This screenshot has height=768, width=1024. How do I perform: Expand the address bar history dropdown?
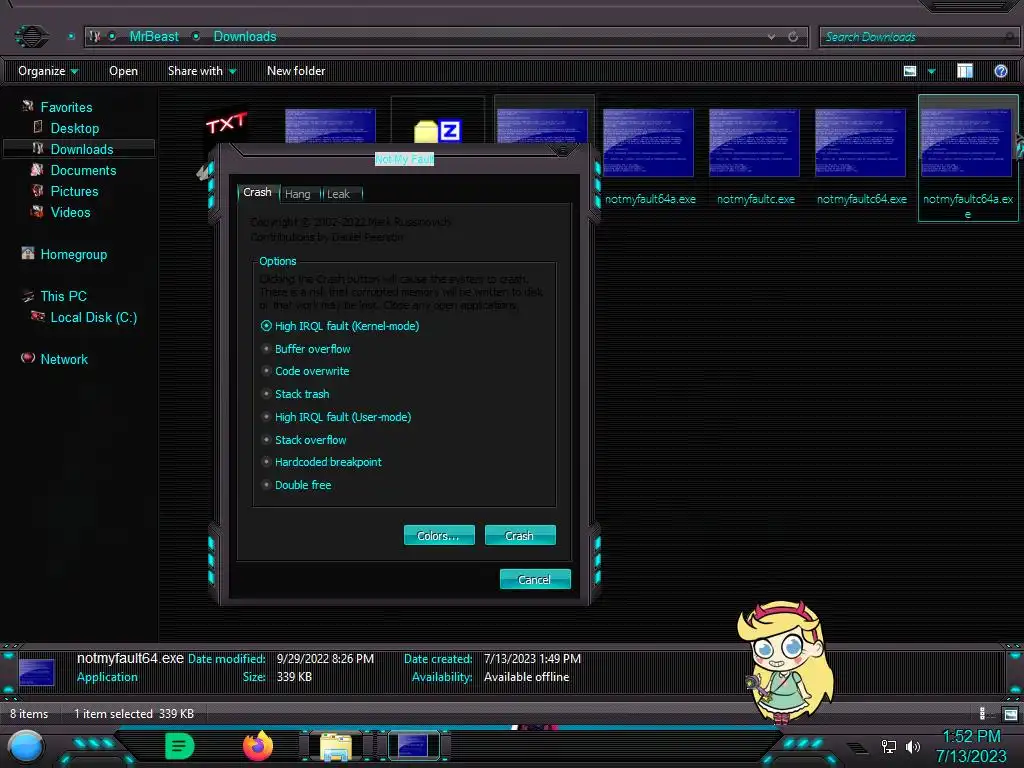[x=771, y=37]
